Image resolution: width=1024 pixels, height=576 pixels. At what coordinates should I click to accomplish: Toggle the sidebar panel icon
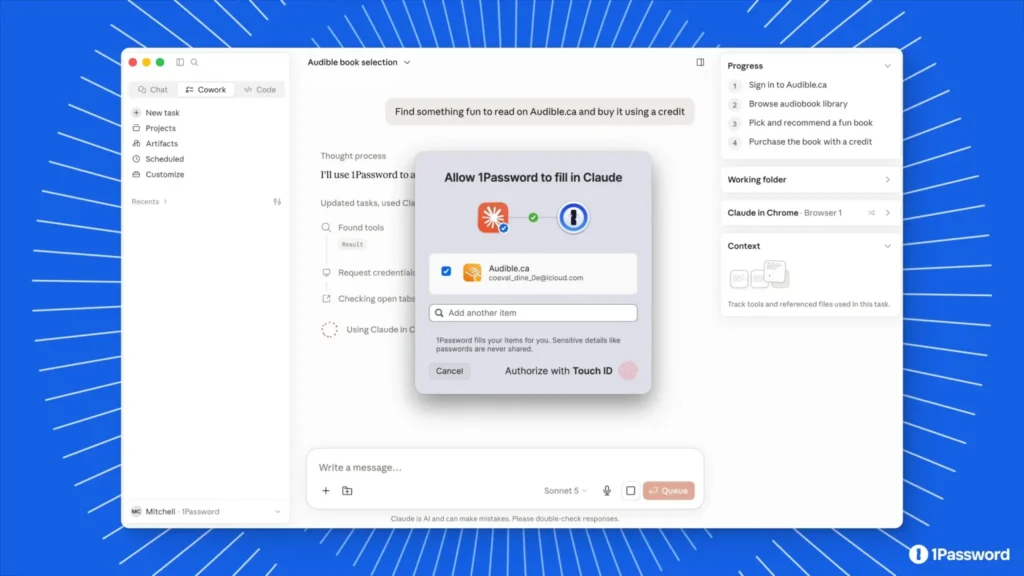(180, 62)
